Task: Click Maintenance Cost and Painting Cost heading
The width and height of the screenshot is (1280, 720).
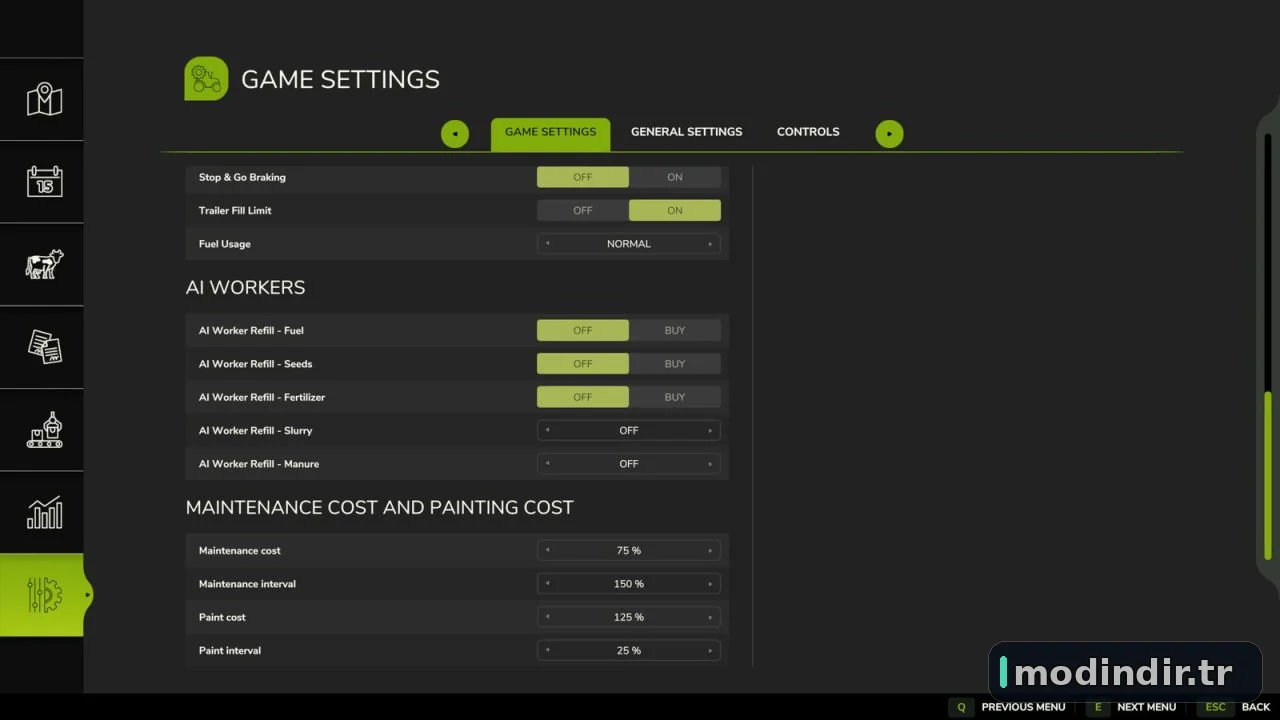Action: click(x=380, y=508)
